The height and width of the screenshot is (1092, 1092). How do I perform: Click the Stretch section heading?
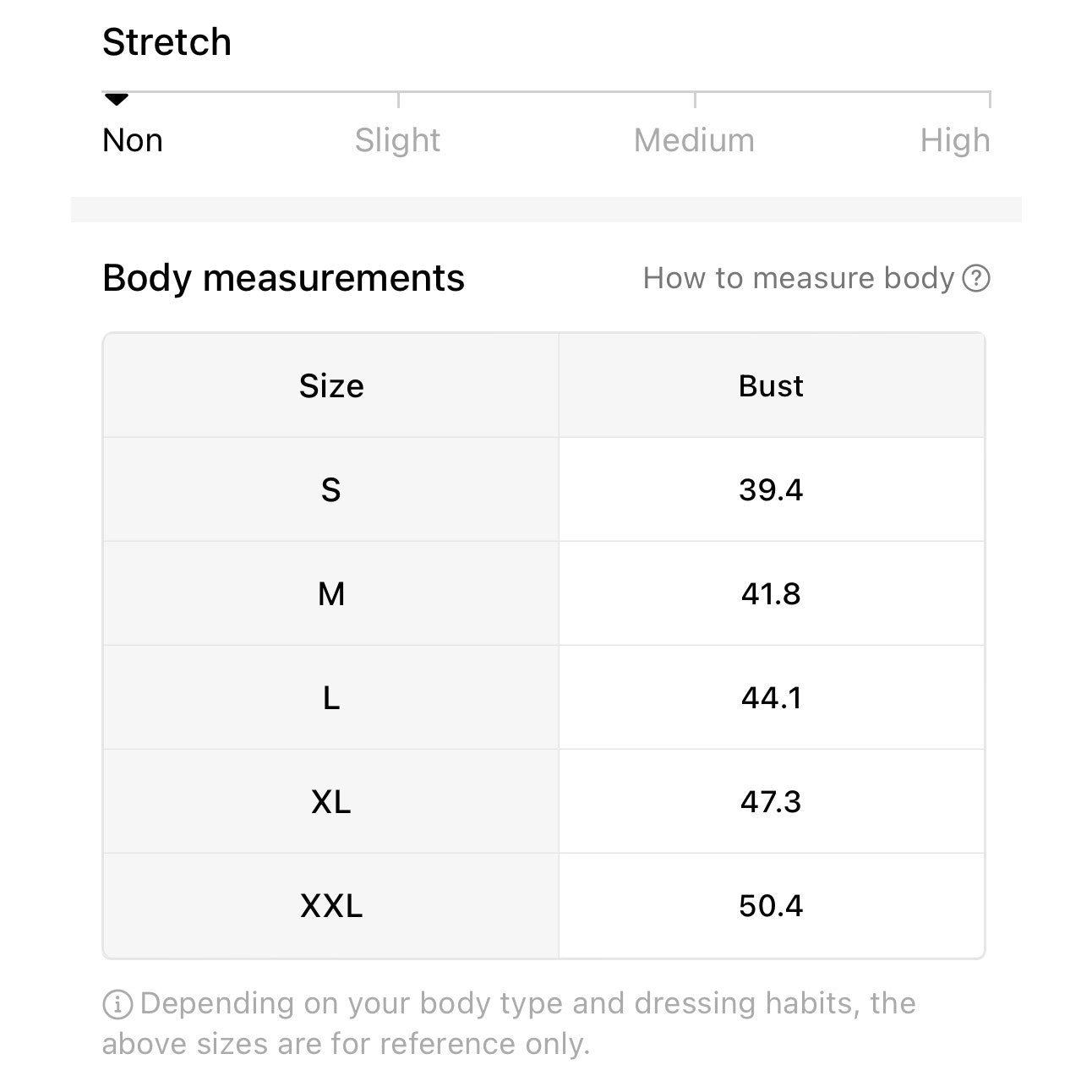point(167,42)
